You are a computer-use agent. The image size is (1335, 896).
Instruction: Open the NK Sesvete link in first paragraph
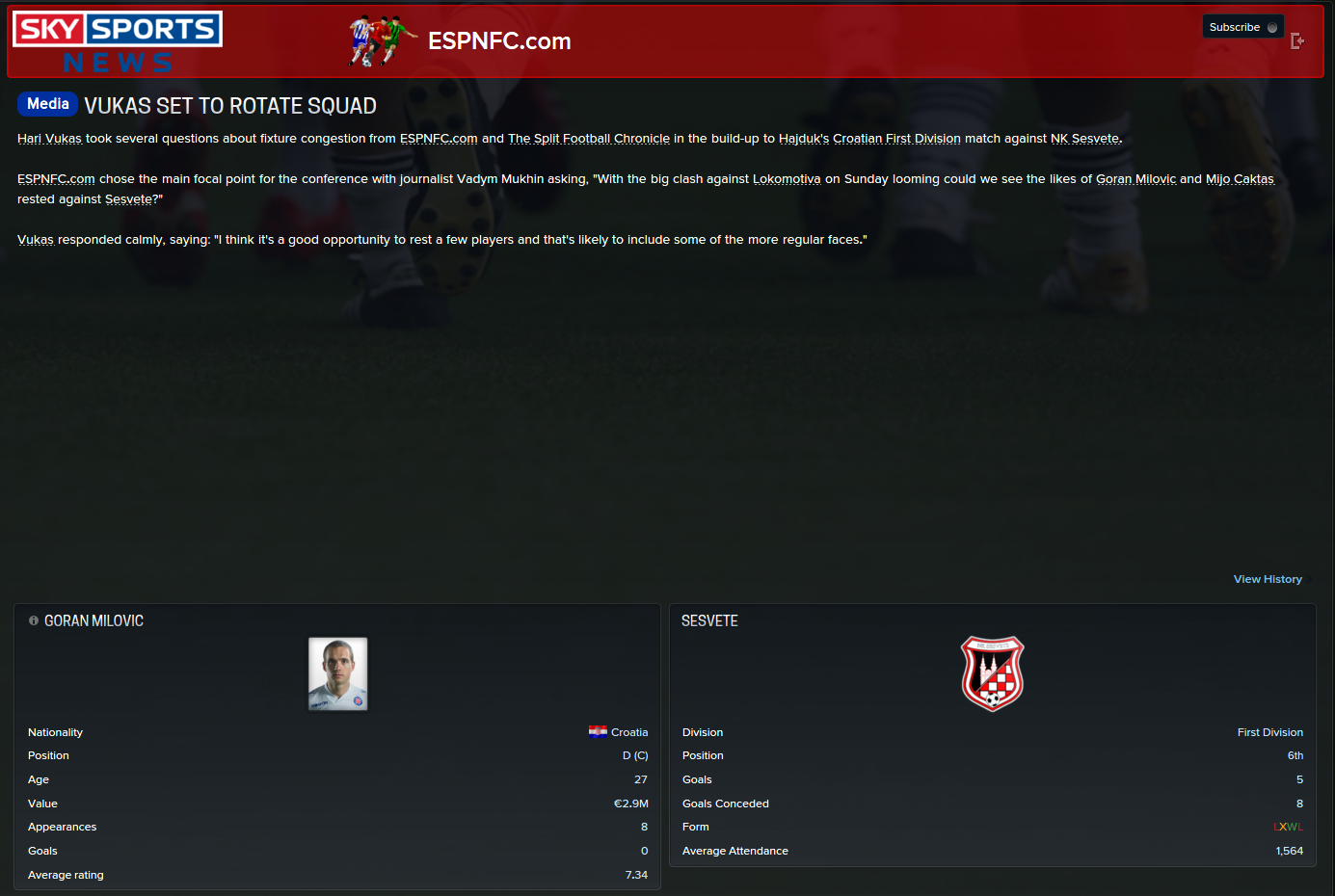coord(1084,139)
